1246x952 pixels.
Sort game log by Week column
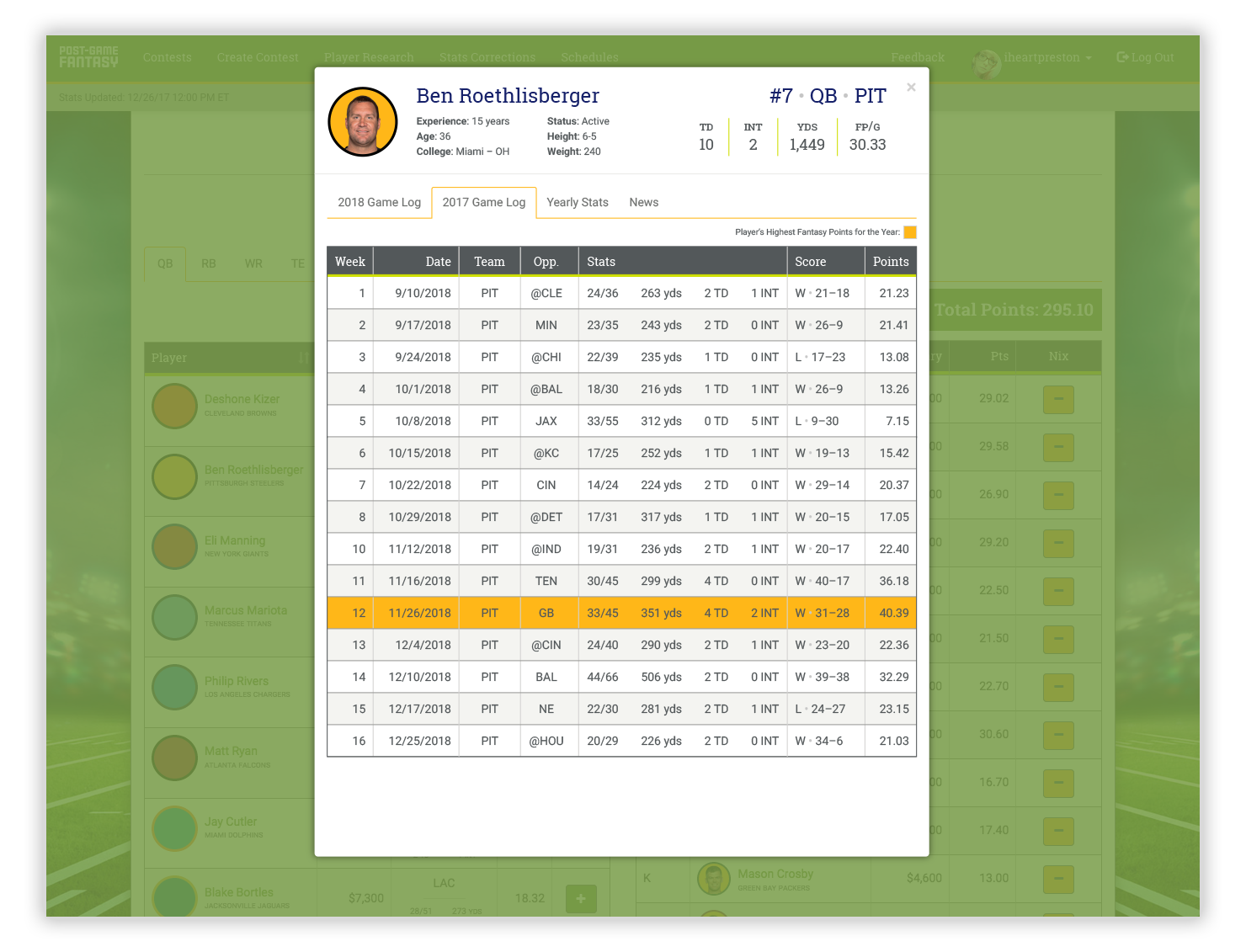[350, 262]
